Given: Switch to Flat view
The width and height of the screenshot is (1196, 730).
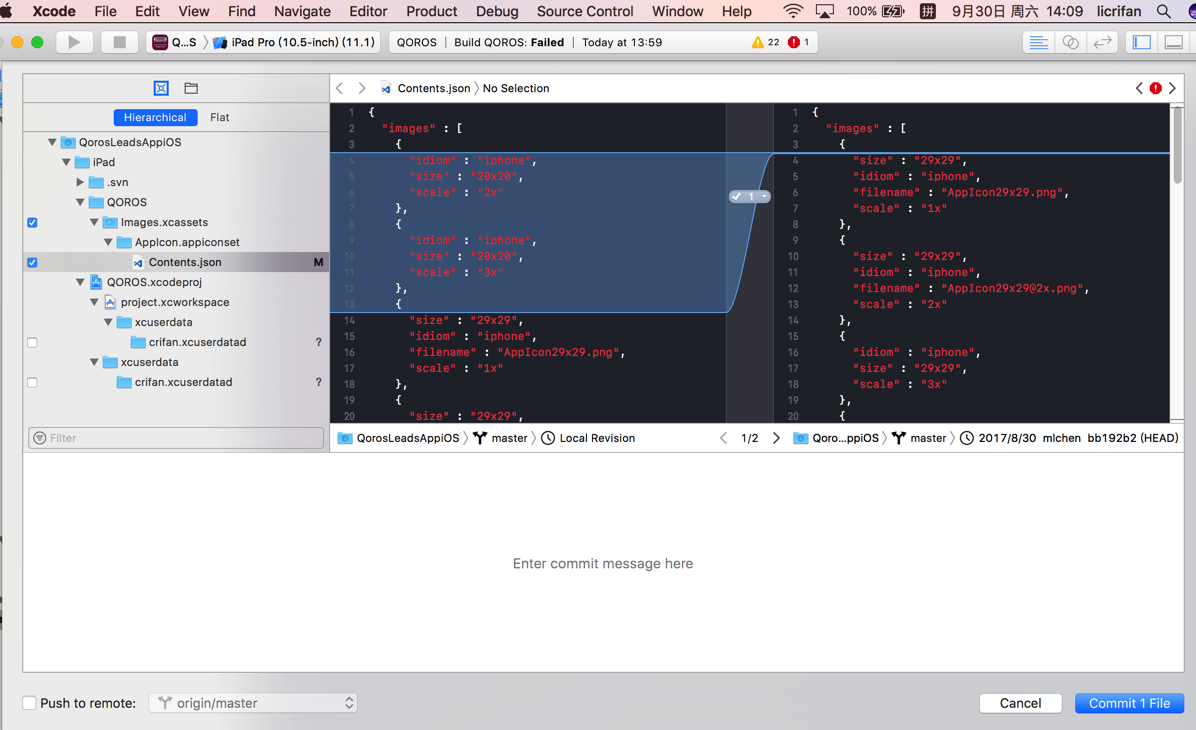Looking at the screenshot, I should (220, 117).
